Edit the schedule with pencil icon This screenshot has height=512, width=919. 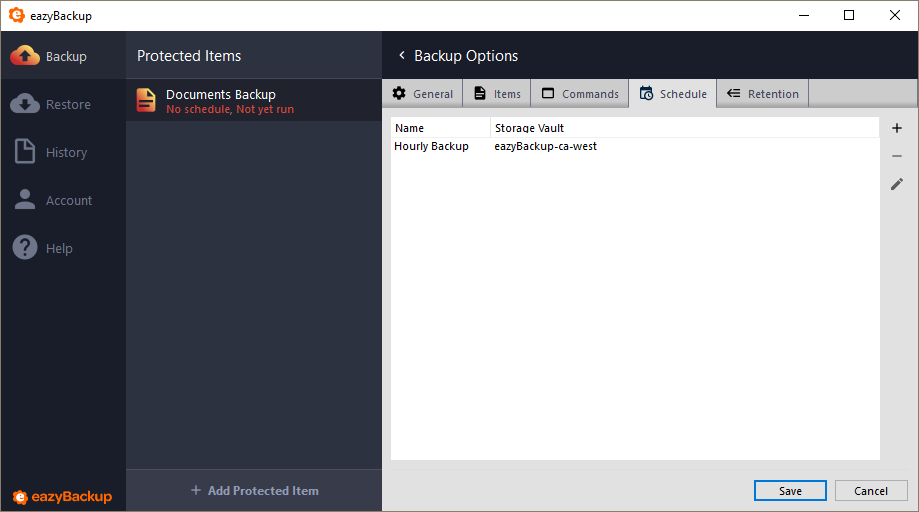[897, 184]
